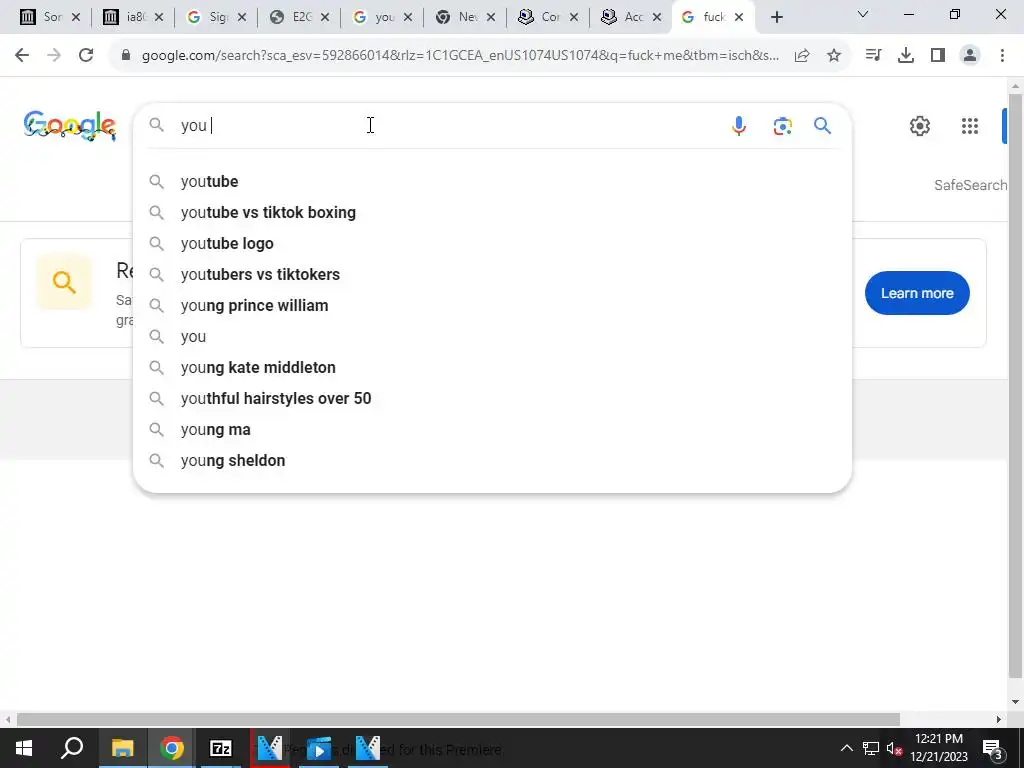
Task: Select 'youthful hairstyles over 50' suggestion
Action: [492, 398]
